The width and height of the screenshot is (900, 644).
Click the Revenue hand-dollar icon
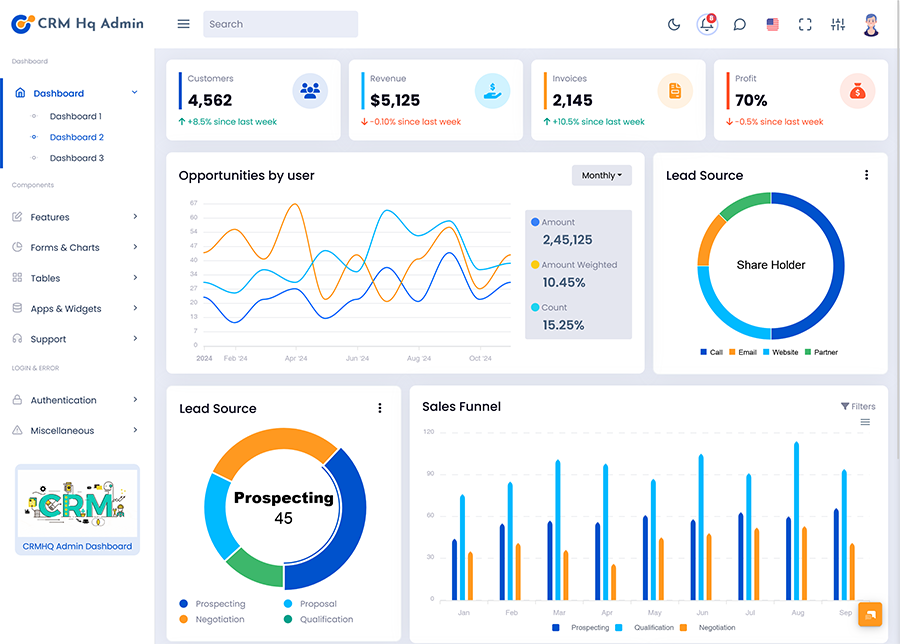pyautogui.click(x=492, y=91)
